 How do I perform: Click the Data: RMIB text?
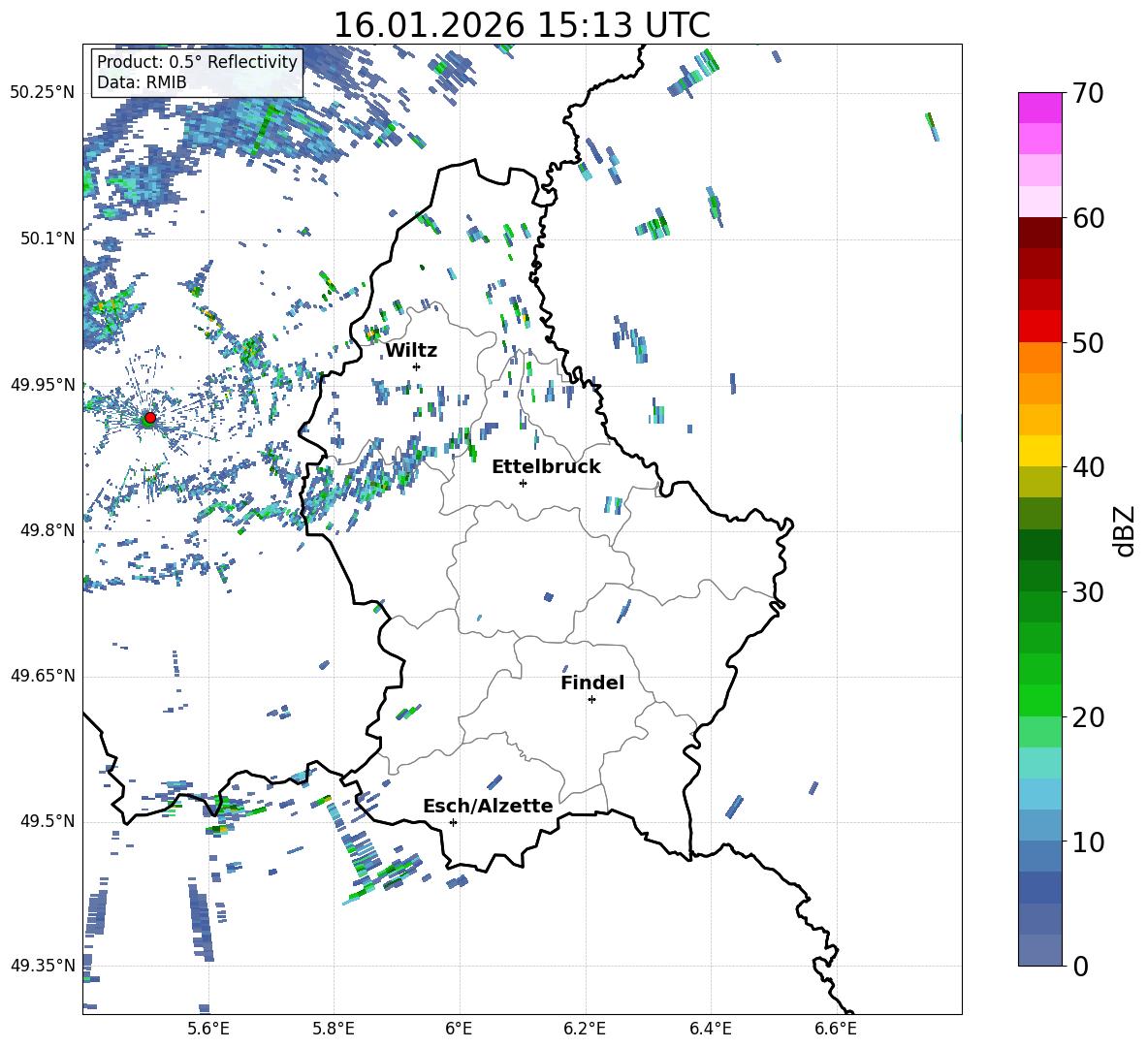click(142, 82)
